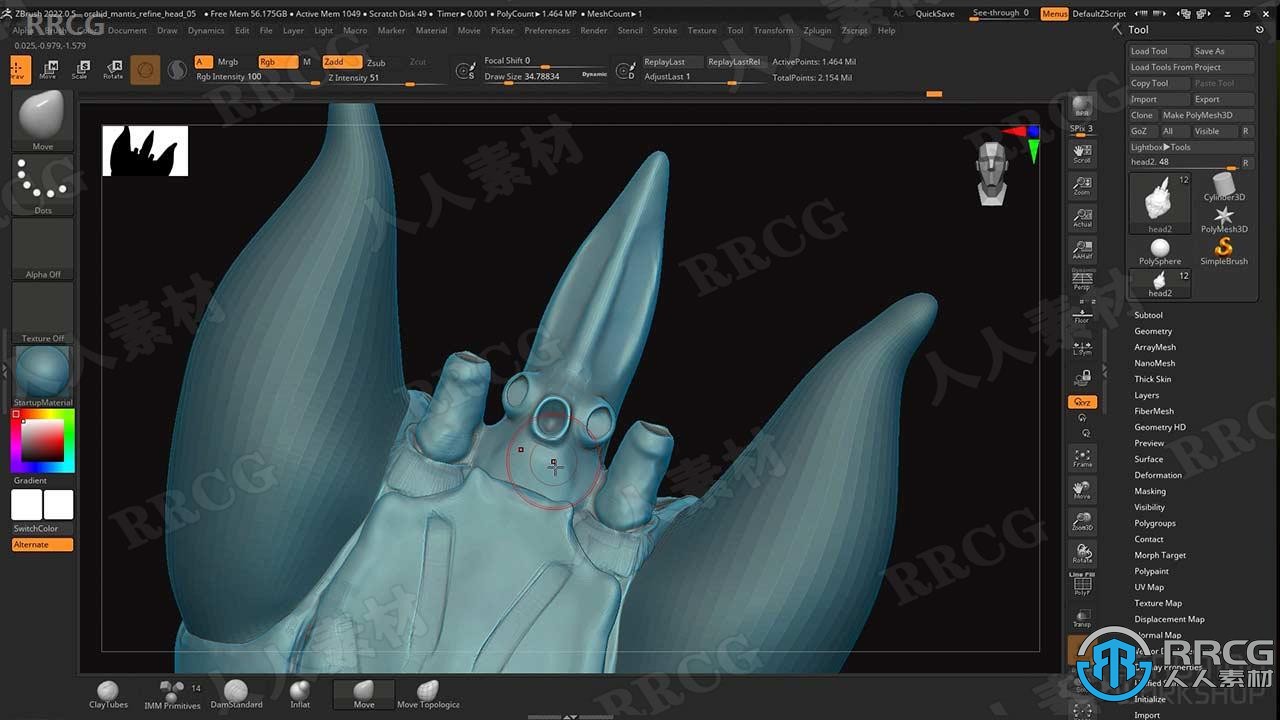1280x720 pixels.
Task: Open the current Move brush thumbnail
Action: (43, 121)
